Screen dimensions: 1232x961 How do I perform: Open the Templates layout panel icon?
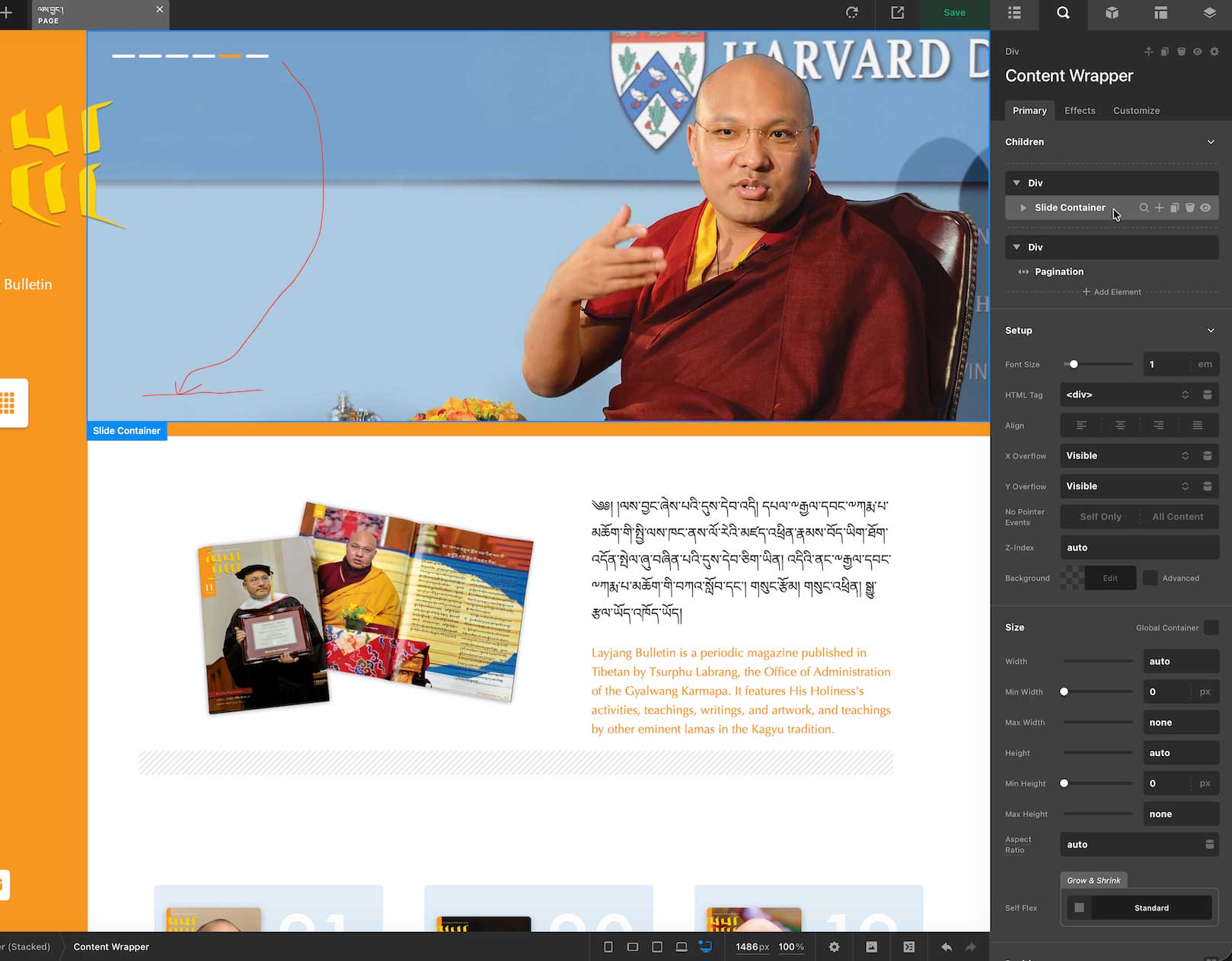tap(1160, 13)
